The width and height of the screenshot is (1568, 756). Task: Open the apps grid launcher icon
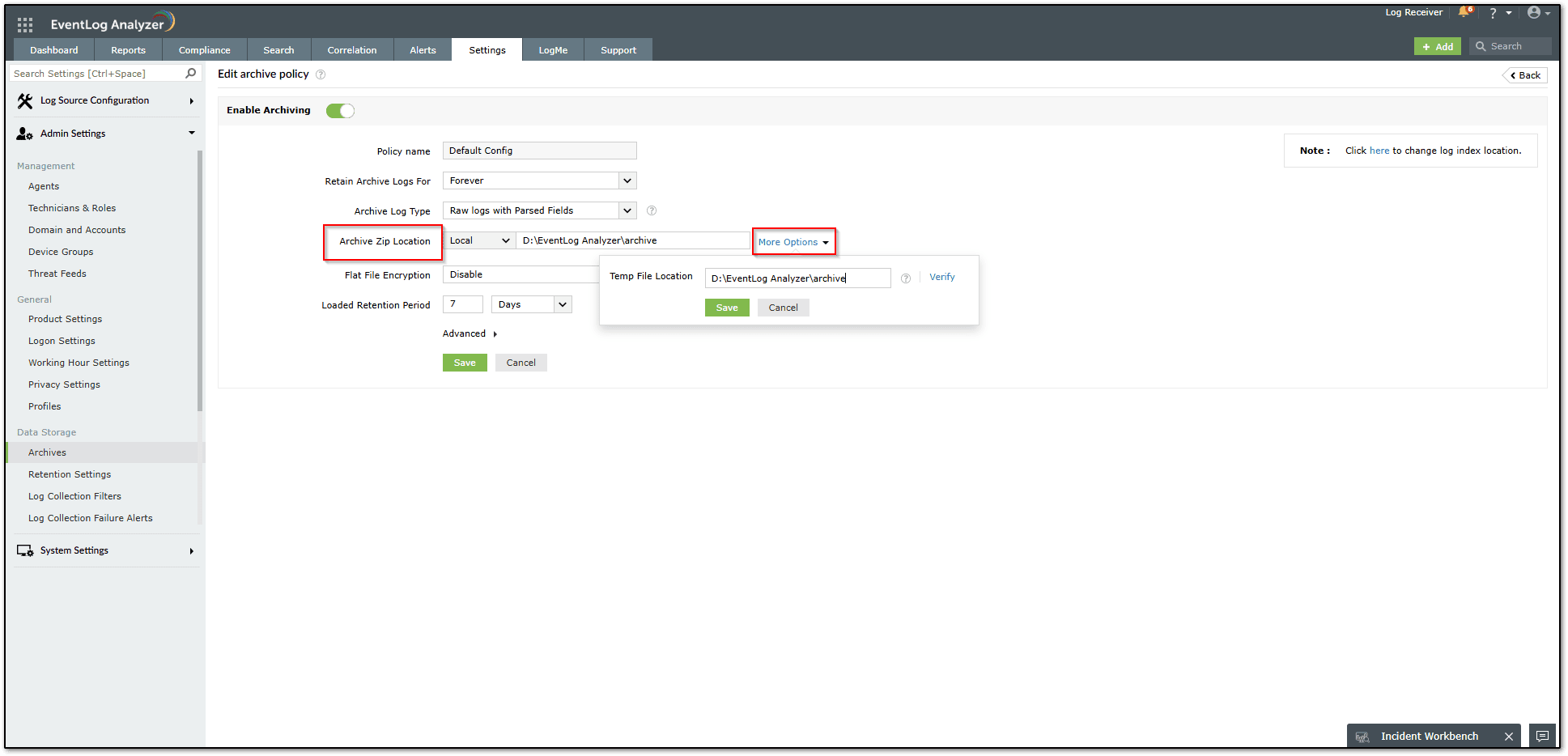pos(25,25)
